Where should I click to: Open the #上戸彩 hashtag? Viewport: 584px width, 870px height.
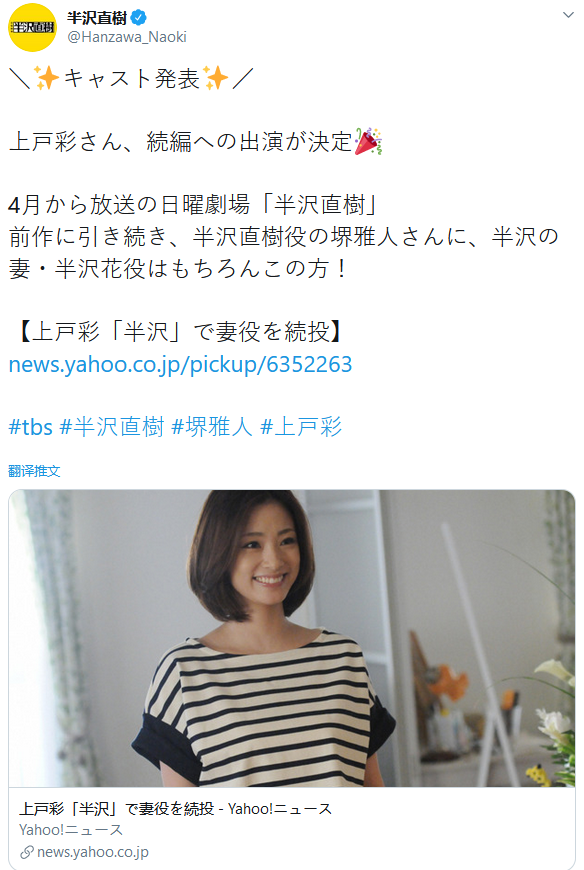point(301,427)
